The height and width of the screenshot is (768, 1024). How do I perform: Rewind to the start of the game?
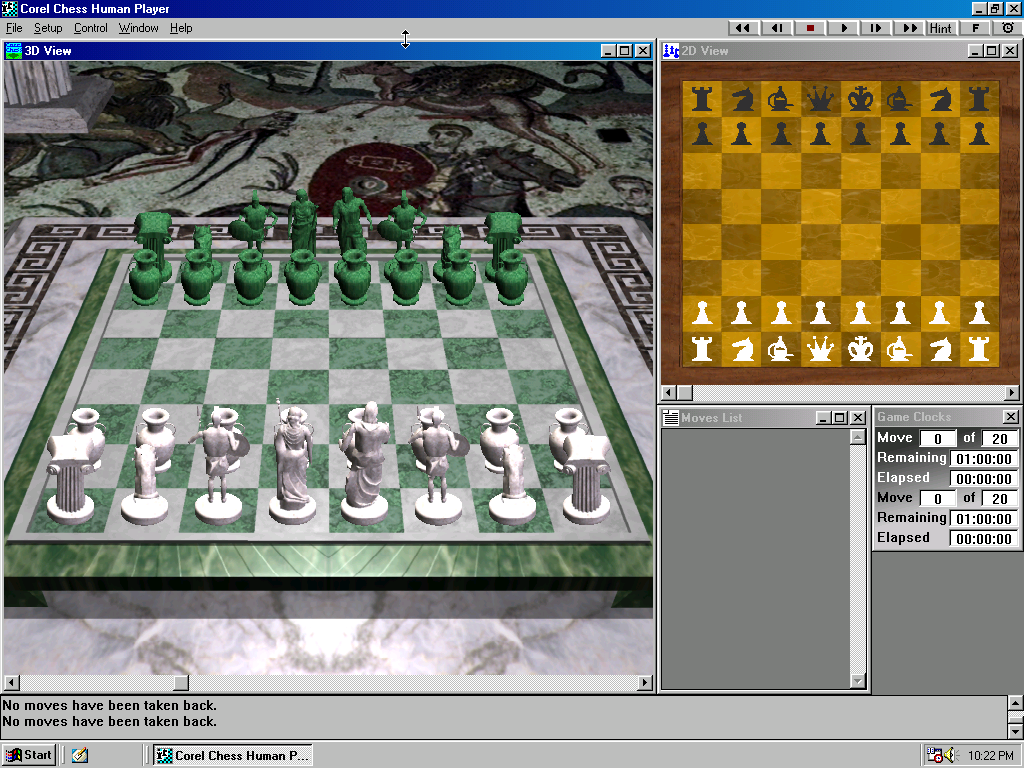[743, 28]
